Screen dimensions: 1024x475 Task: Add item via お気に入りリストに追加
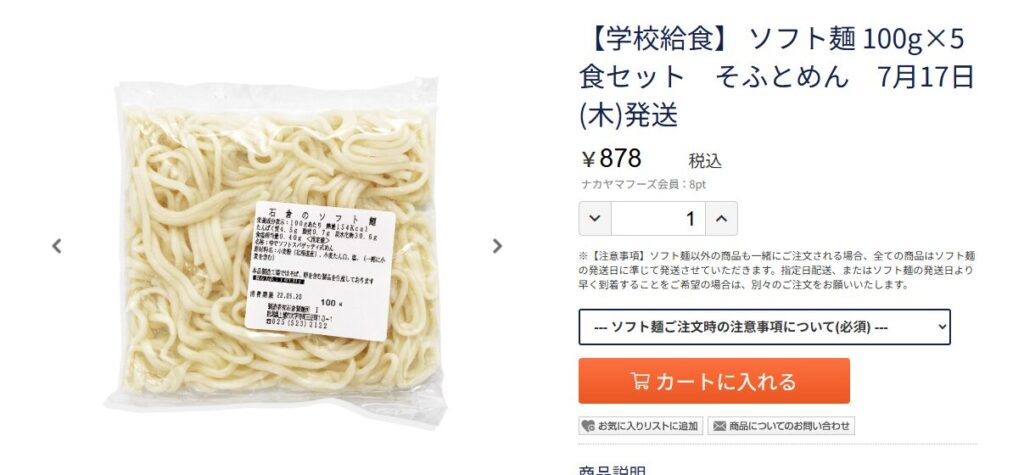pyautogui.click(x=641, y=426)
